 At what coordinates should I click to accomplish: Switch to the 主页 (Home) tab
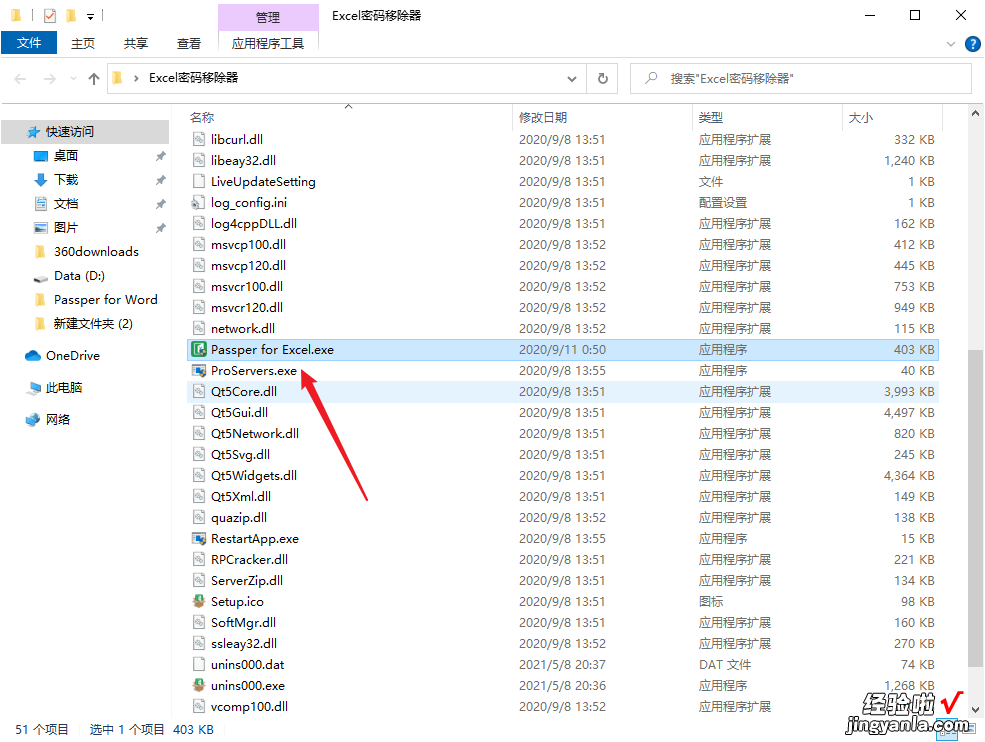coord(83,43)
